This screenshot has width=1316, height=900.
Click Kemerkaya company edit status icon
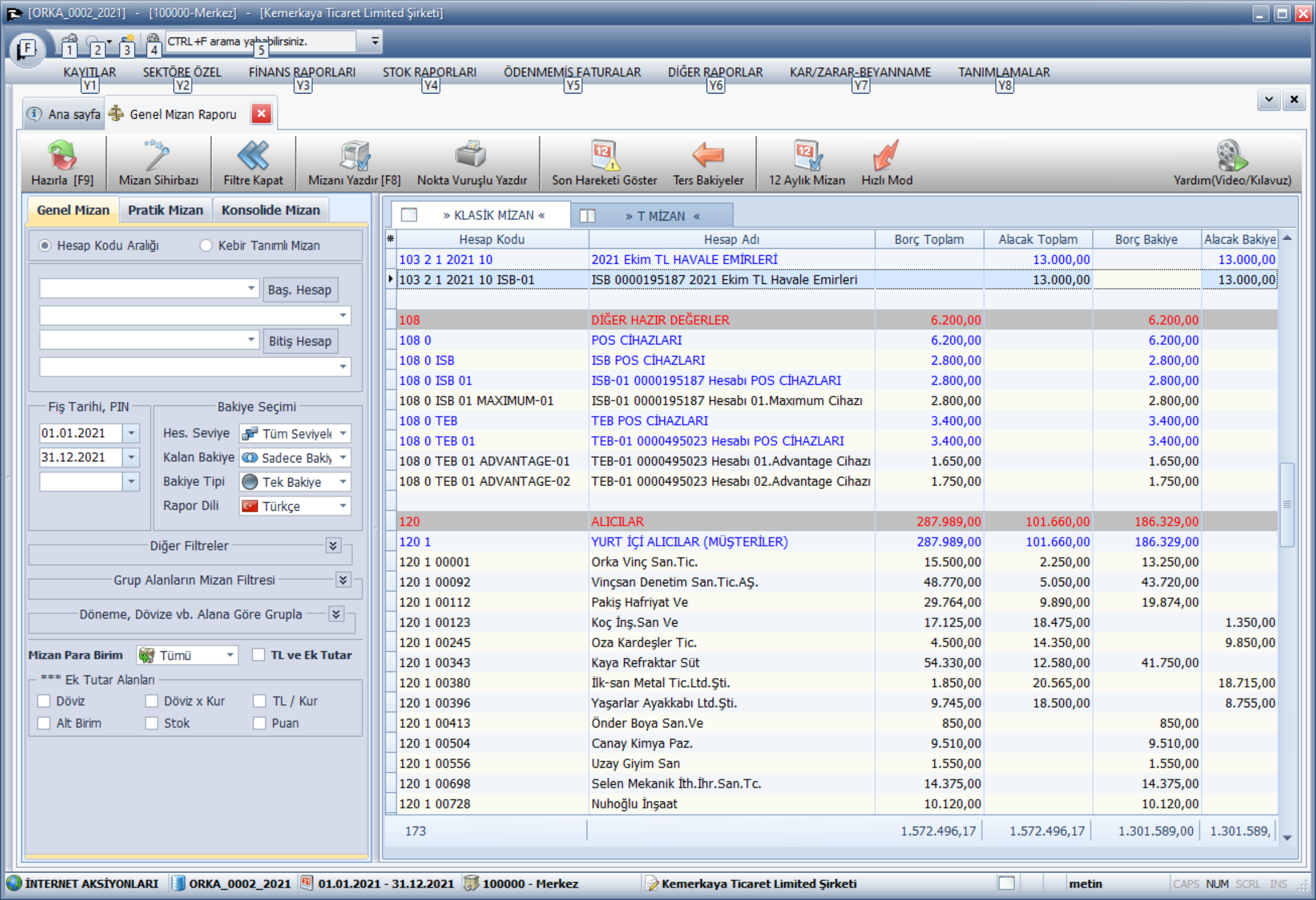(652, 883)
